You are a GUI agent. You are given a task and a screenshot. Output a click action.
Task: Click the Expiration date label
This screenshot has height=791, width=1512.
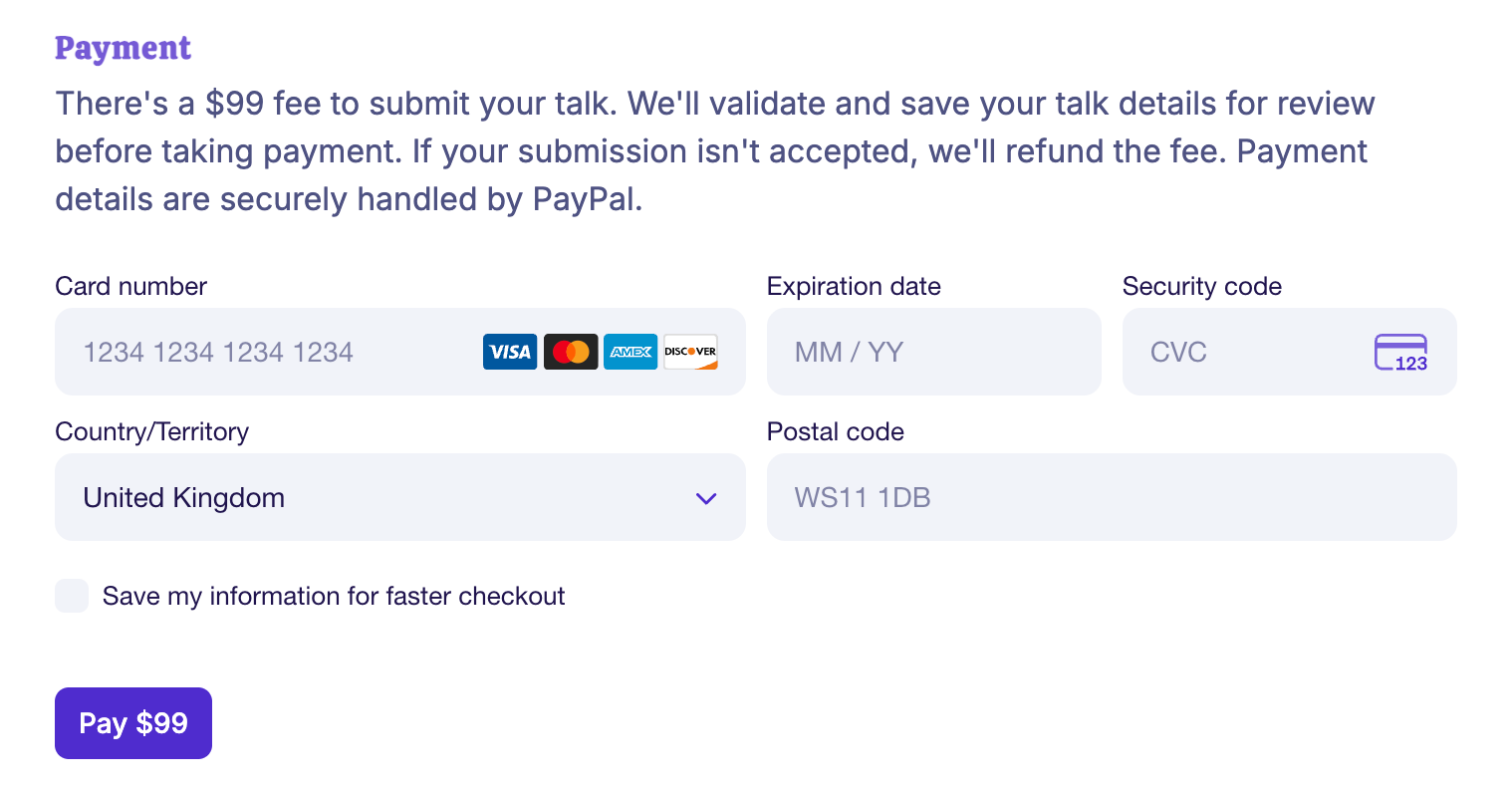(854, 286)
